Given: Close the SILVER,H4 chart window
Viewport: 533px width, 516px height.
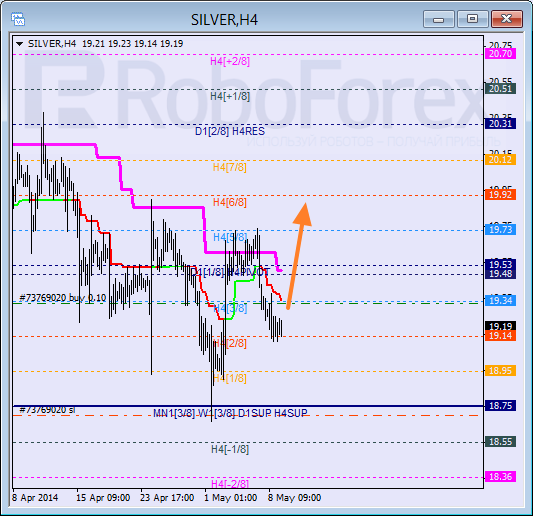Looking at the screenshot, I should 506,19.
